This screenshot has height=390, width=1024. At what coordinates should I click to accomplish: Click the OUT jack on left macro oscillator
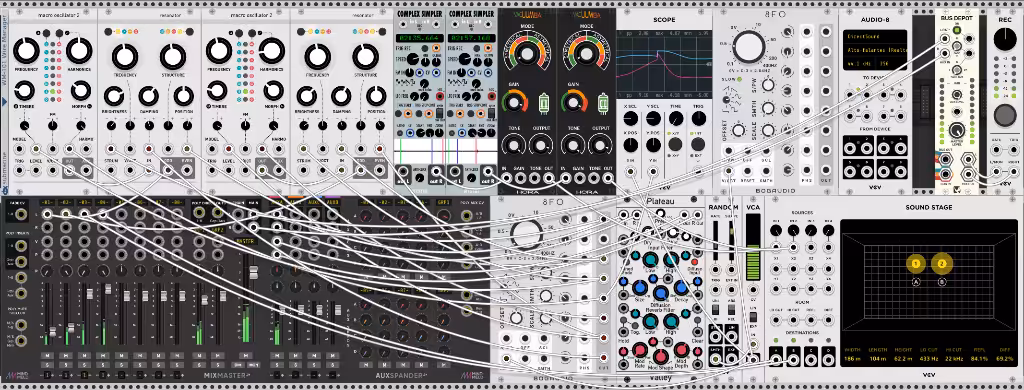click(x=69, y=171)
